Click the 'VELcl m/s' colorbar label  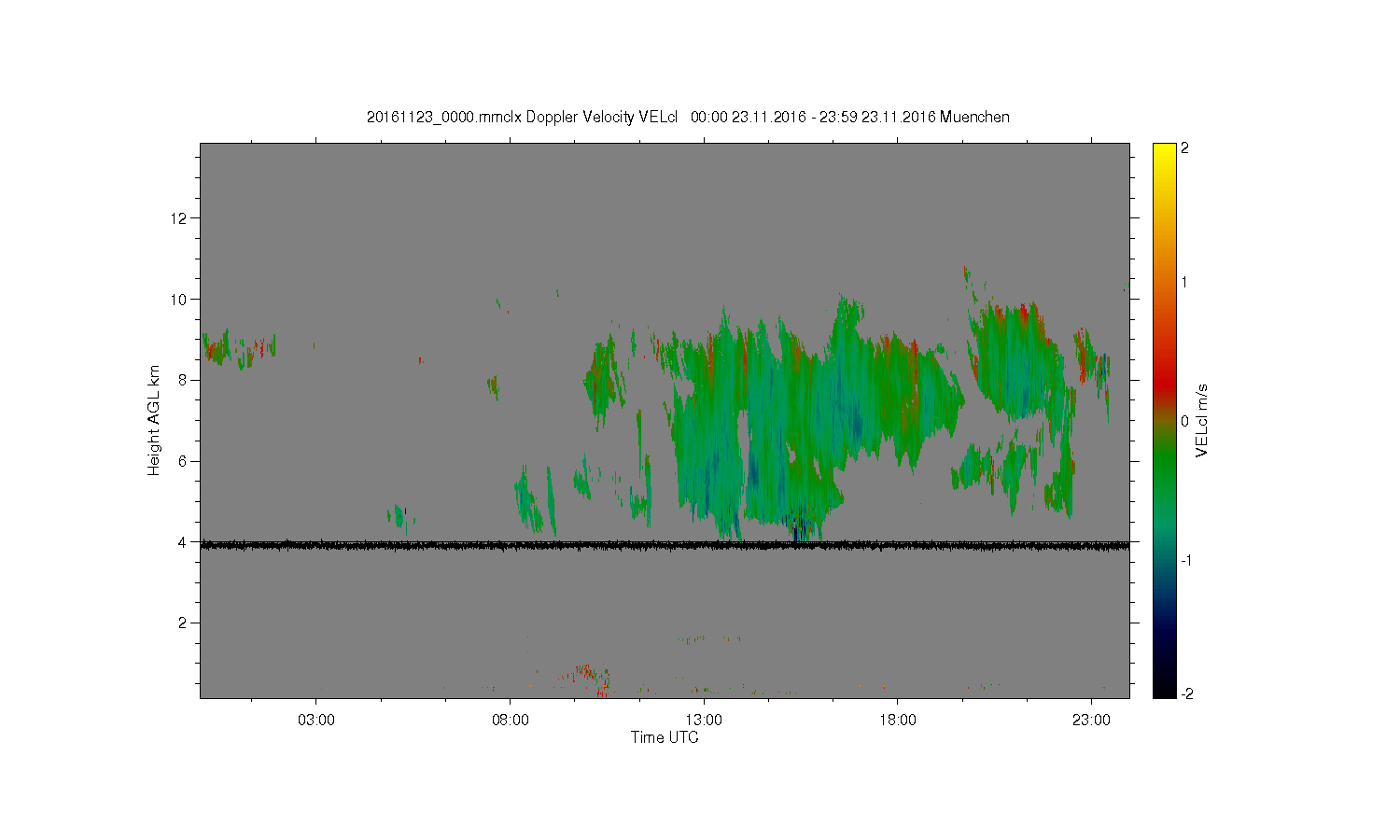(x=1202, y=420)
